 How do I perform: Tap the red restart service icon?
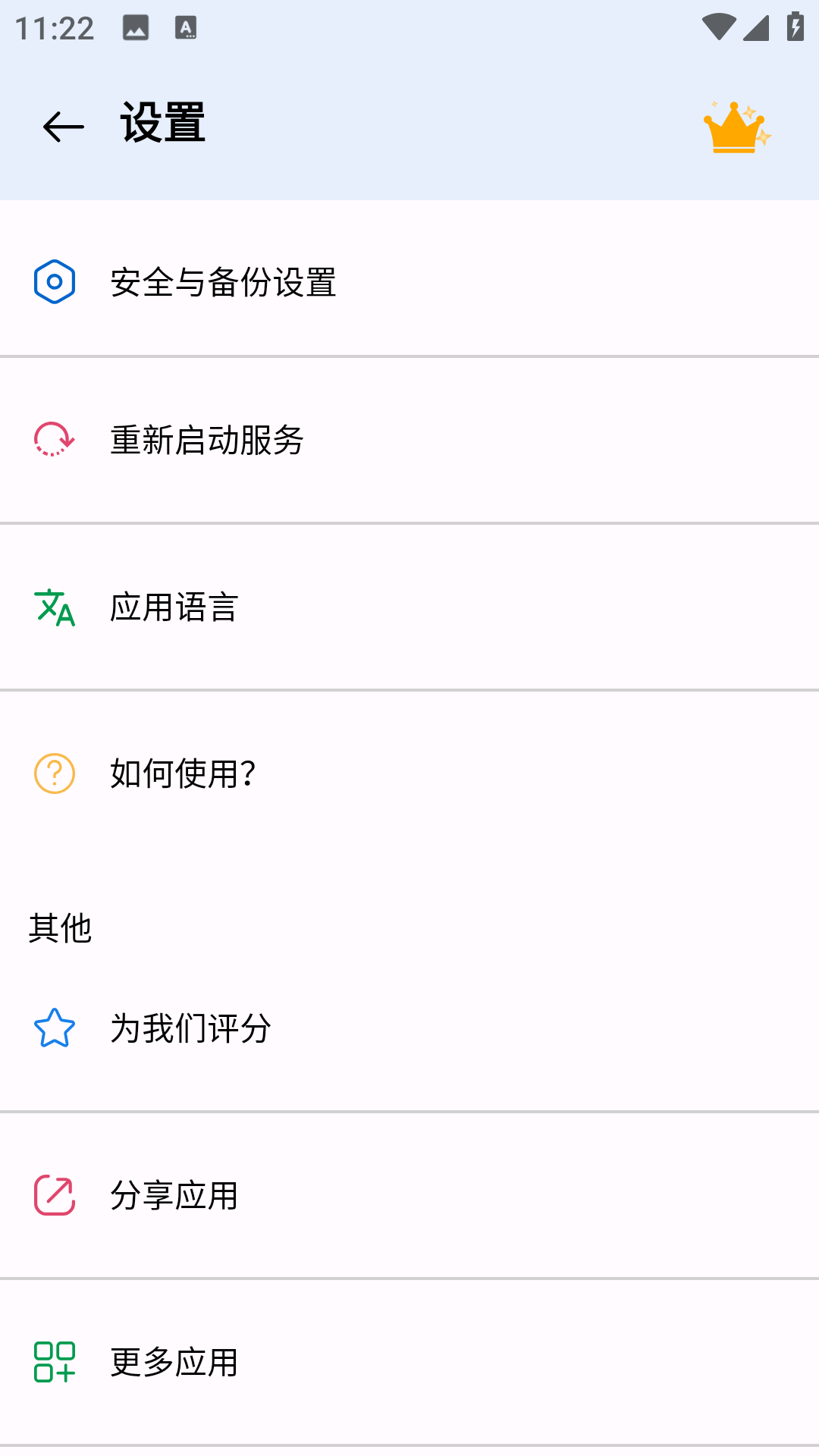[x=55, y=440]
